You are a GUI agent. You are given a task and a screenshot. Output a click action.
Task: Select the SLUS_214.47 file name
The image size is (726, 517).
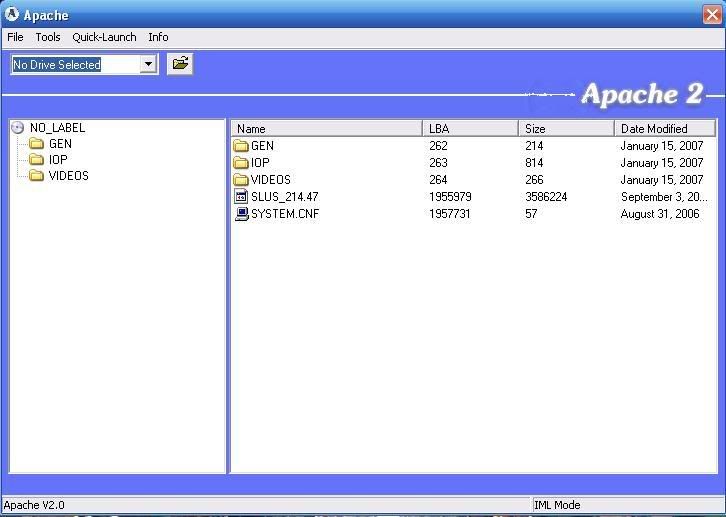(x=285, y=197)
